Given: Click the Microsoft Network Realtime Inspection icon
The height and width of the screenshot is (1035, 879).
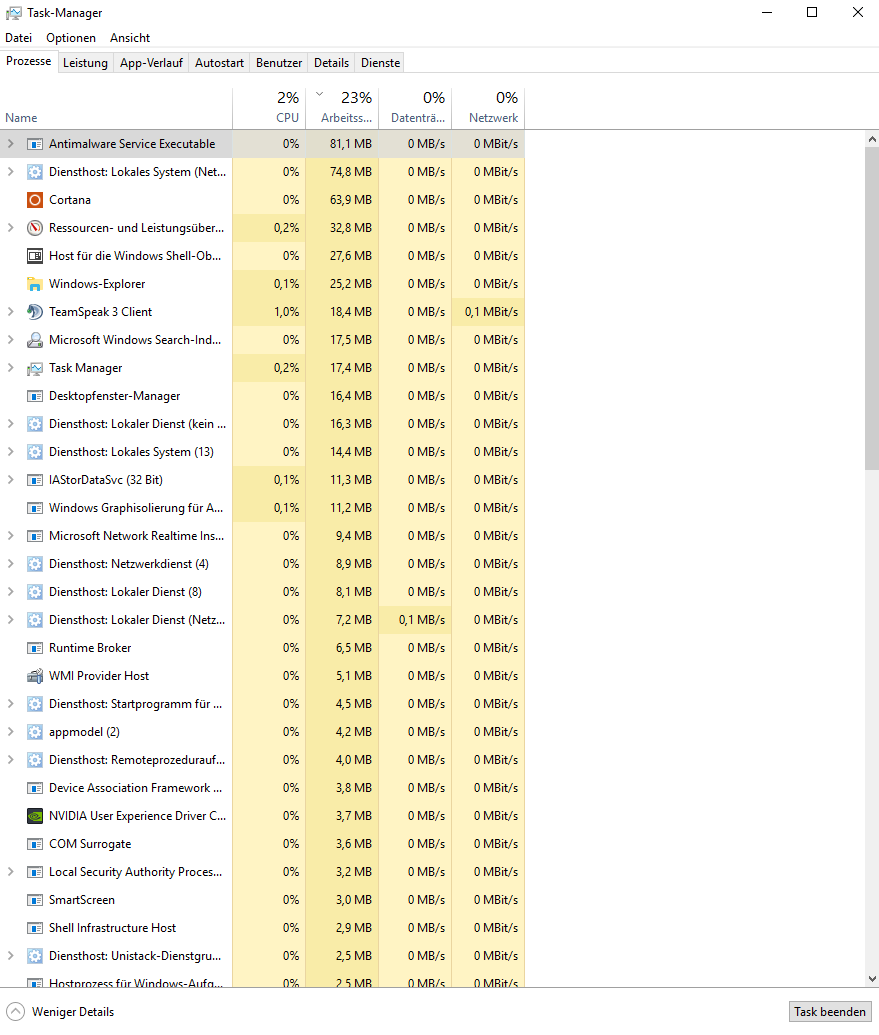Looking at the screenshot, I should [35, 536].
